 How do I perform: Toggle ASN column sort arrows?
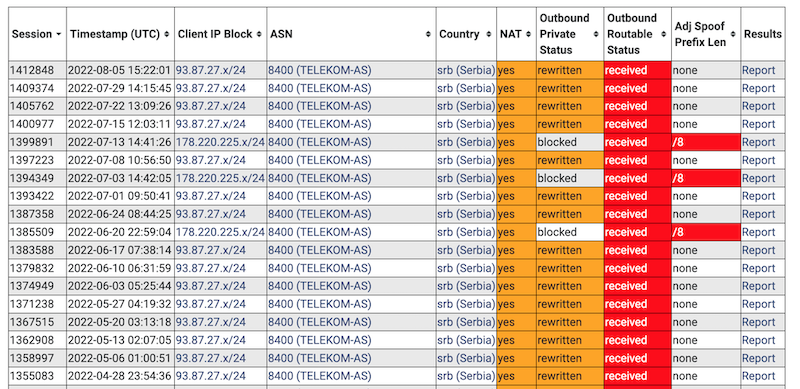pyautogui.click(x=429, y=34)
